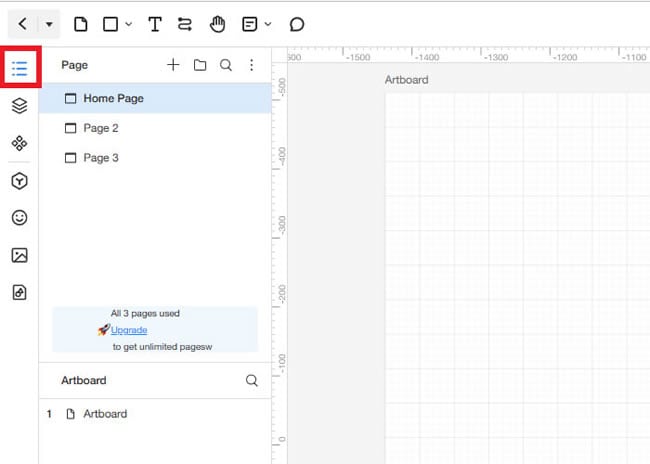Image resolution: width=650 pixels, height=464 pixels.
Task: Open the Layers panel icon
Action: click(19, 106)
